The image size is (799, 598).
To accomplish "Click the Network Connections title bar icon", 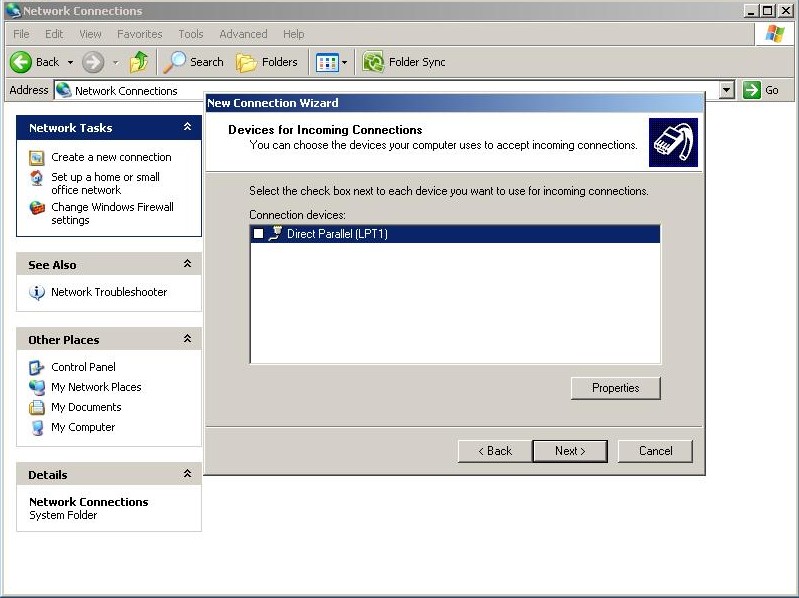I will [x=13, y=10].
